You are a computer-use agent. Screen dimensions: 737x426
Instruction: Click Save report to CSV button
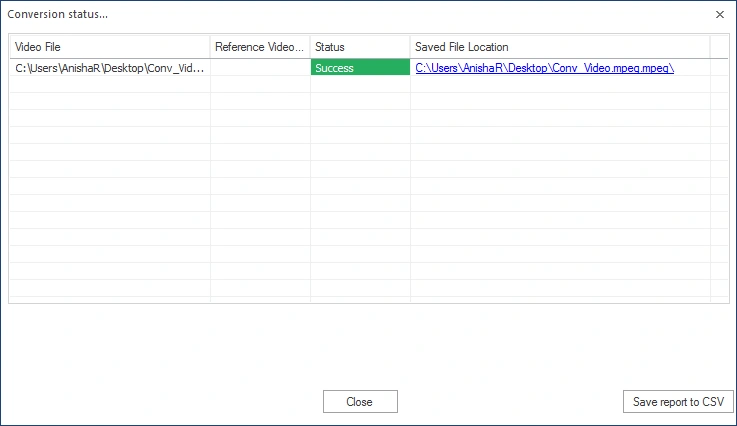pos(678,402)
